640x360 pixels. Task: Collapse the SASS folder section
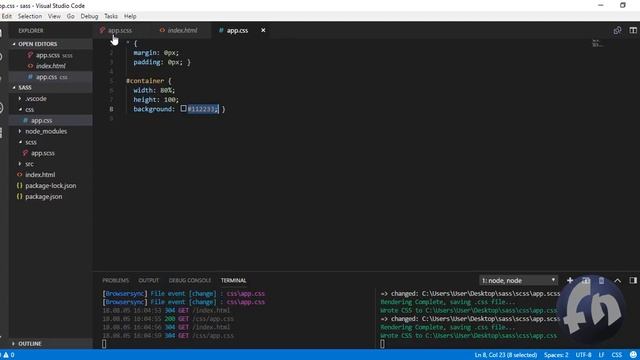(51, 87)
